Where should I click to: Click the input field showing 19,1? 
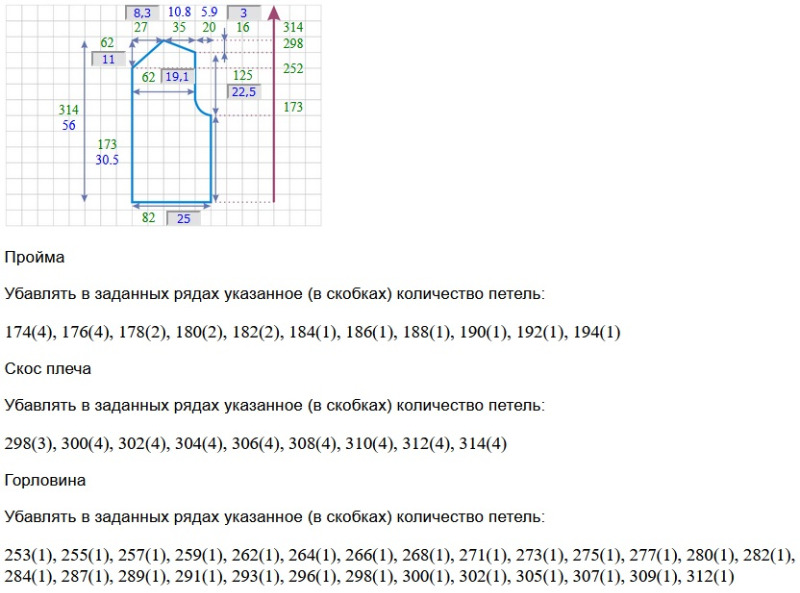click(178, 76)
